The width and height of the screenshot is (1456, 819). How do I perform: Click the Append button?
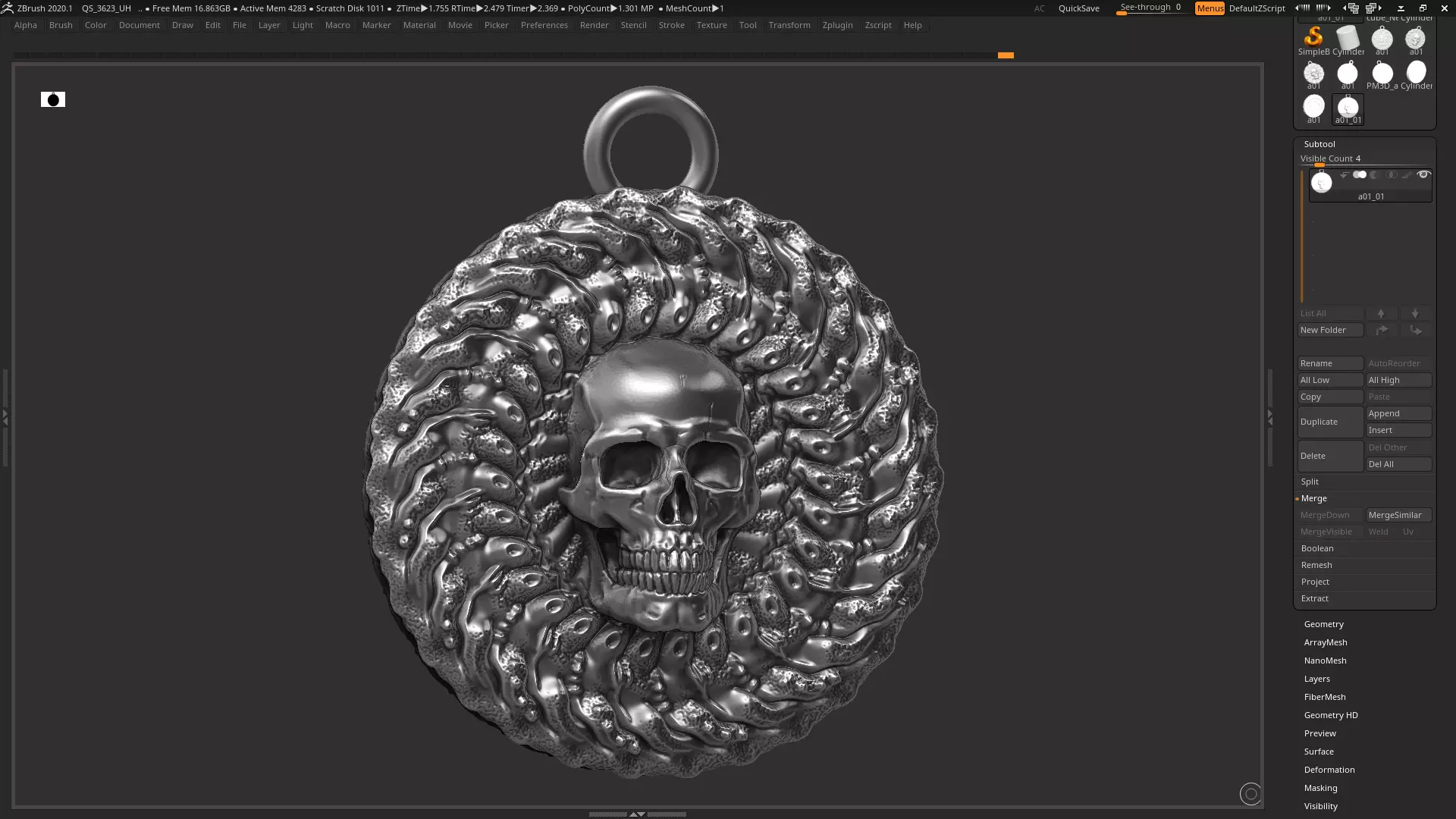point(1399,413)
